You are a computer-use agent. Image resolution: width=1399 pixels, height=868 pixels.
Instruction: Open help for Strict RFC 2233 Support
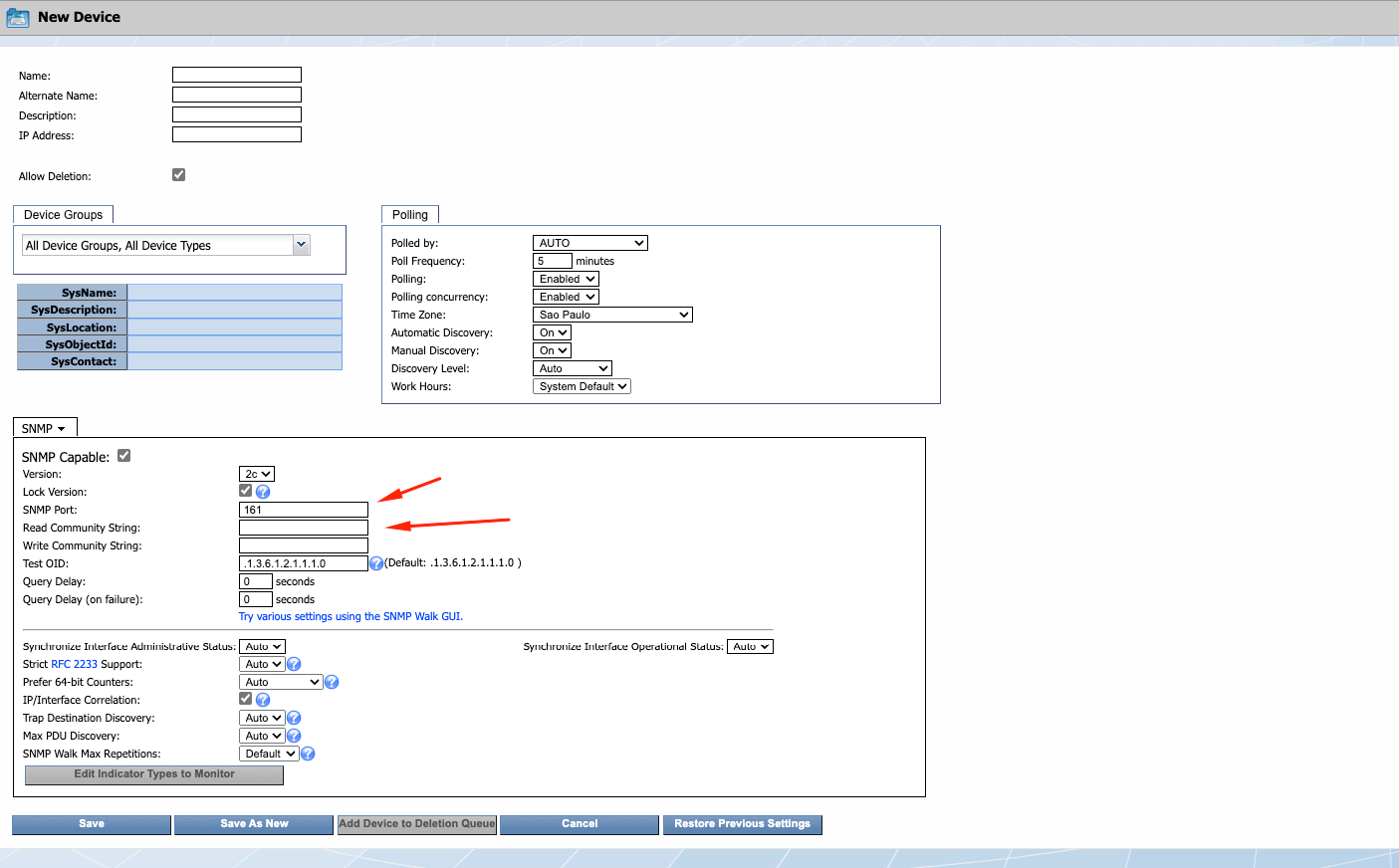click(294, 664)
